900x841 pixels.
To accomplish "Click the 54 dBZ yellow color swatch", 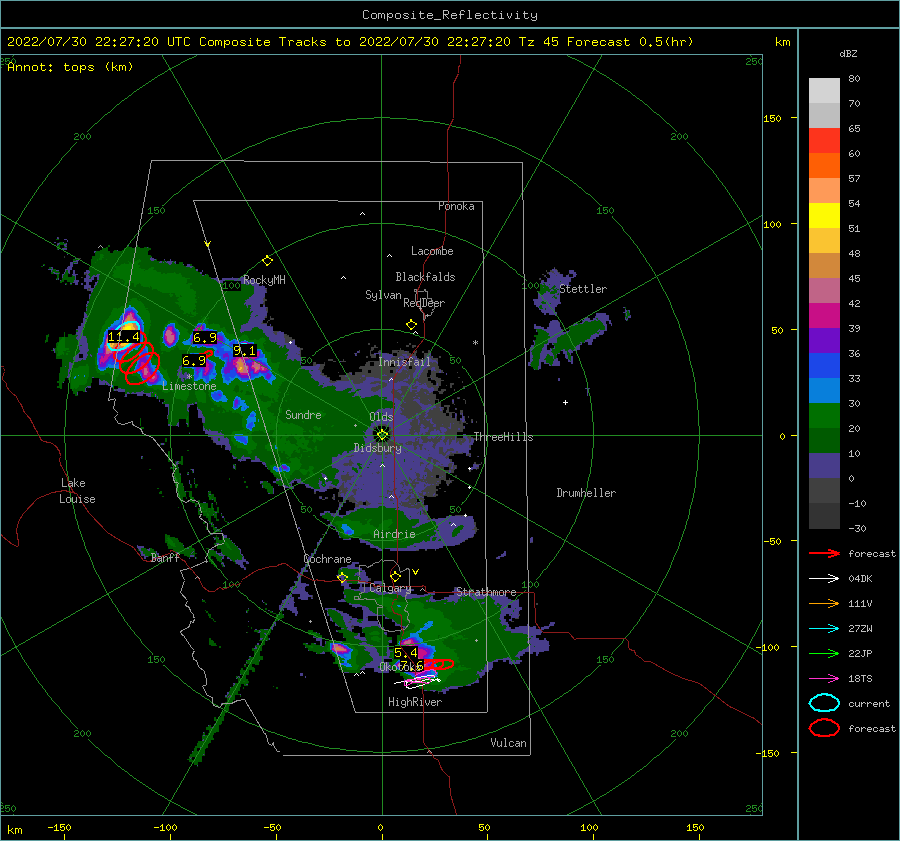I will click(824, 216).
